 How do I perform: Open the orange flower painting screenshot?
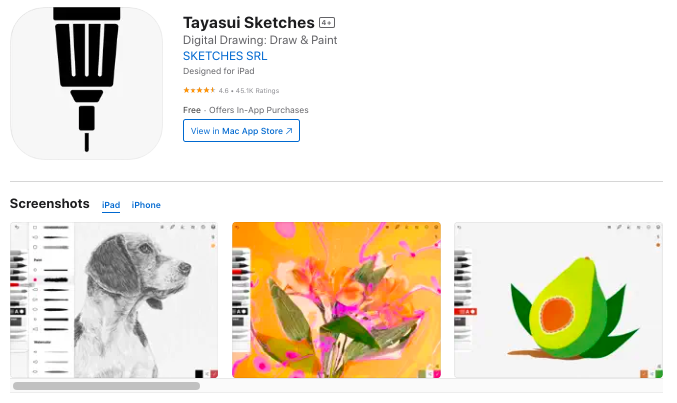point(336,300)
